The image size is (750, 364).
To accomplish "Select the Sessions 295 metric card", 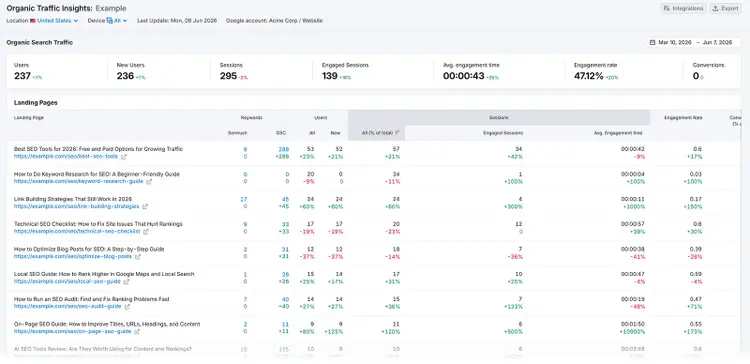I will [x=262, y=71].
